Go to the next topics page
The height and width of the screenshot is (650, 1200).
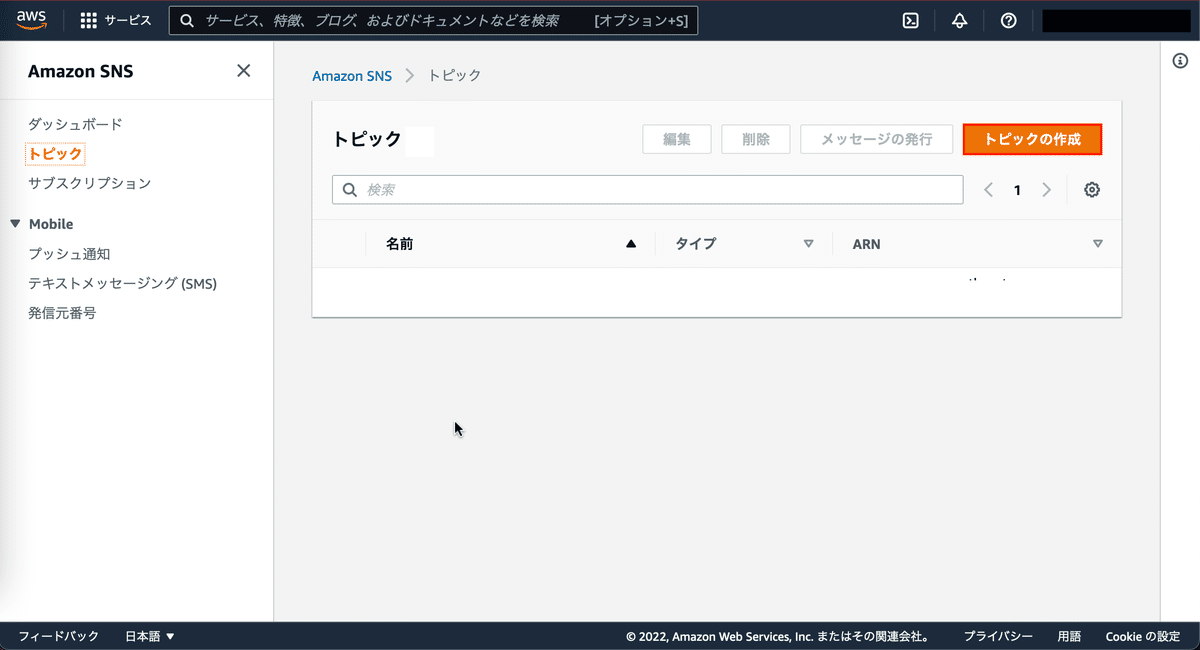click(1047, 190)
